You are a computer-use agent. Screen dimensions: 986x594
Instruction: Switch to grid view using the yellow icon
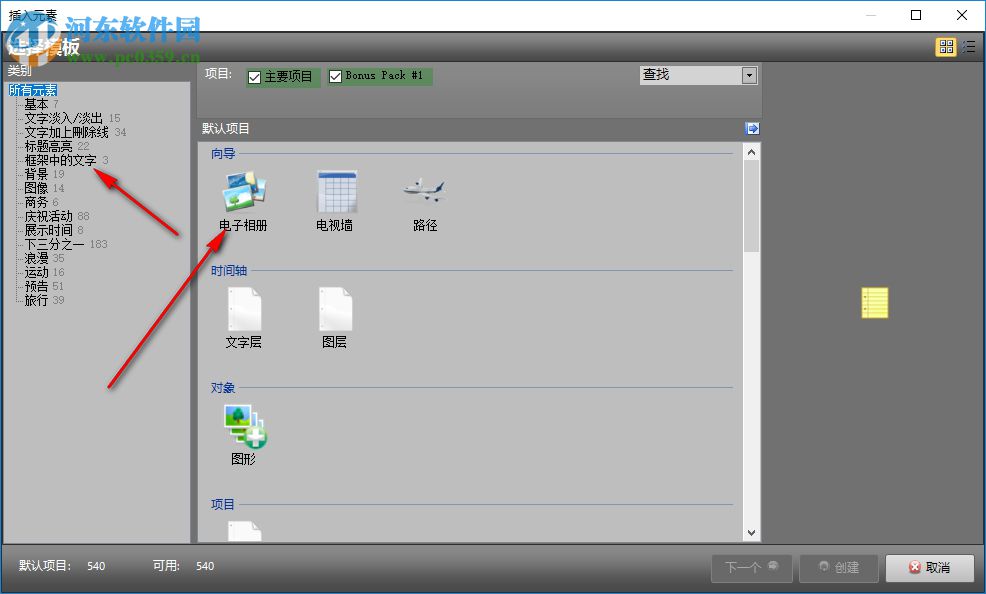944,46
